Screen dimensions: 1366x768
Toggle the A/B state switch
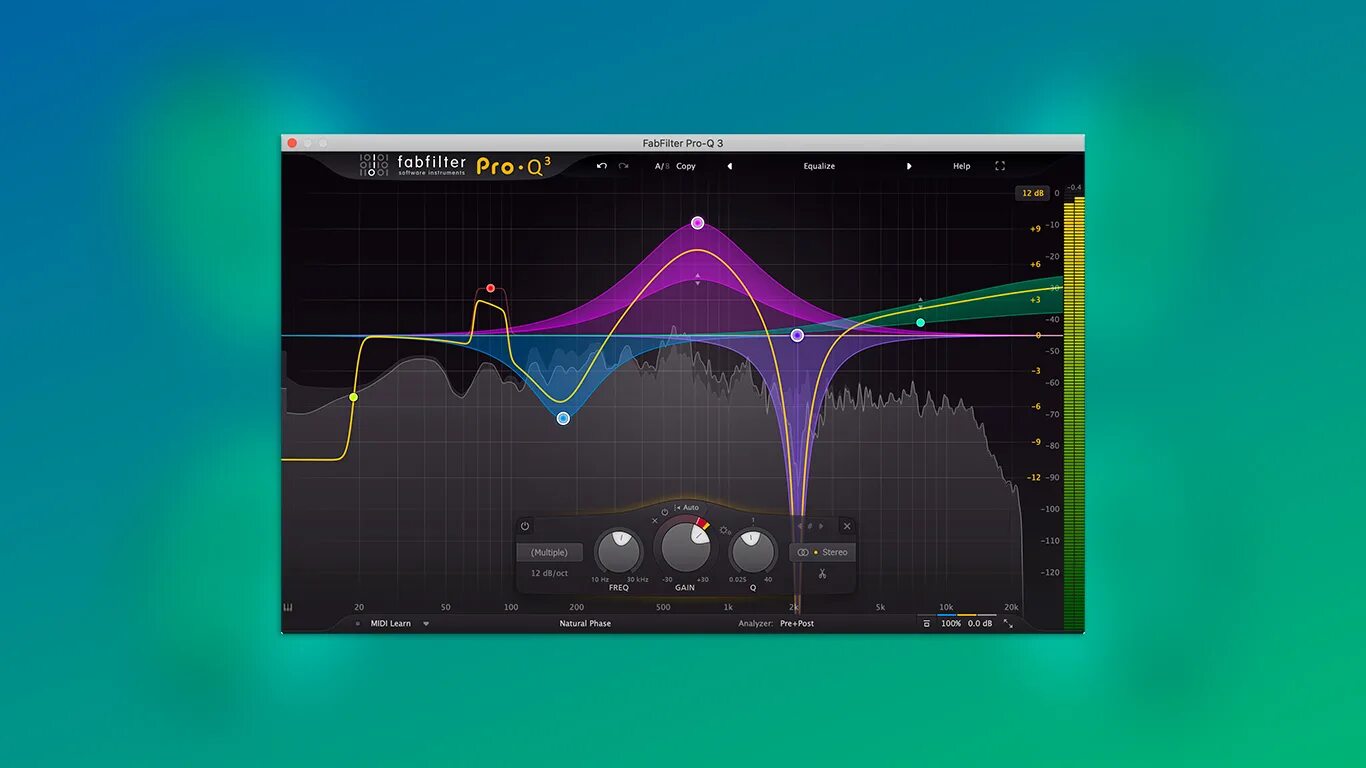click(662, 166)
